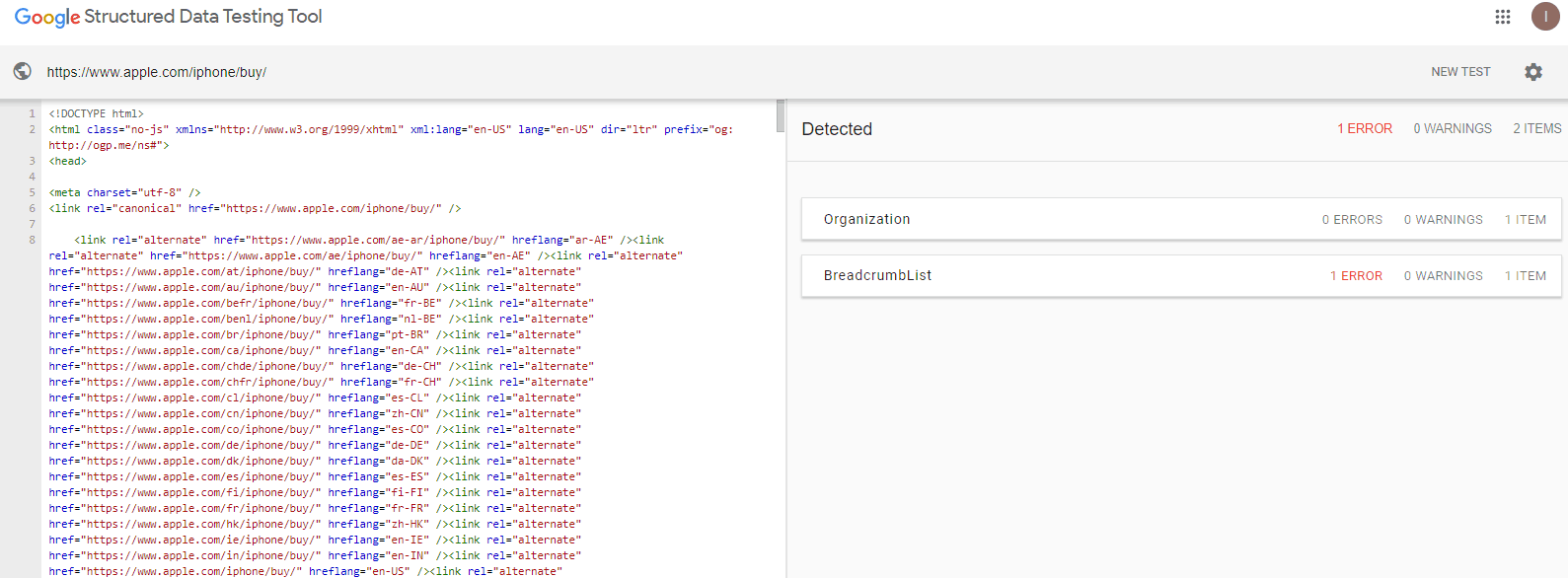Click the meta charset line in code
This screenshot has width=1568, height=578.
tap(124, 192)
